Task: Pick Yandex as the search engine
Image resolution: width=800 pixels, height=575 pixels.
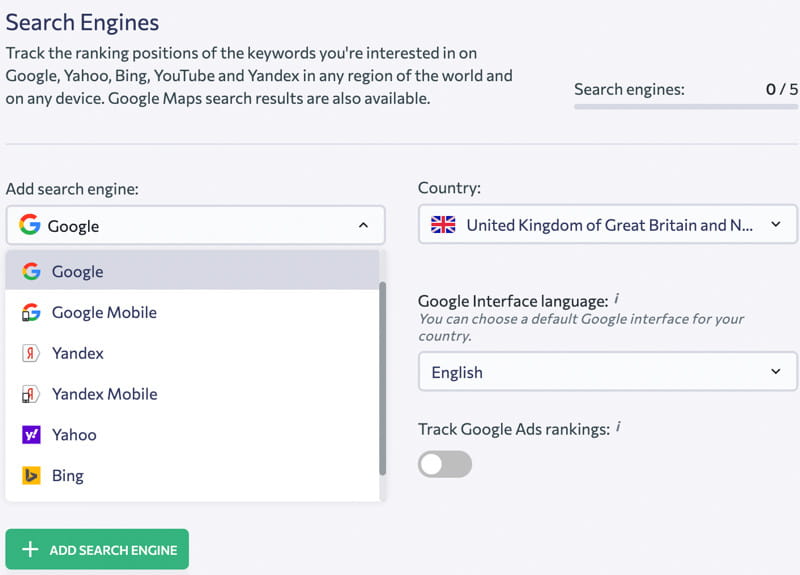Action: (x=192, y=353)
